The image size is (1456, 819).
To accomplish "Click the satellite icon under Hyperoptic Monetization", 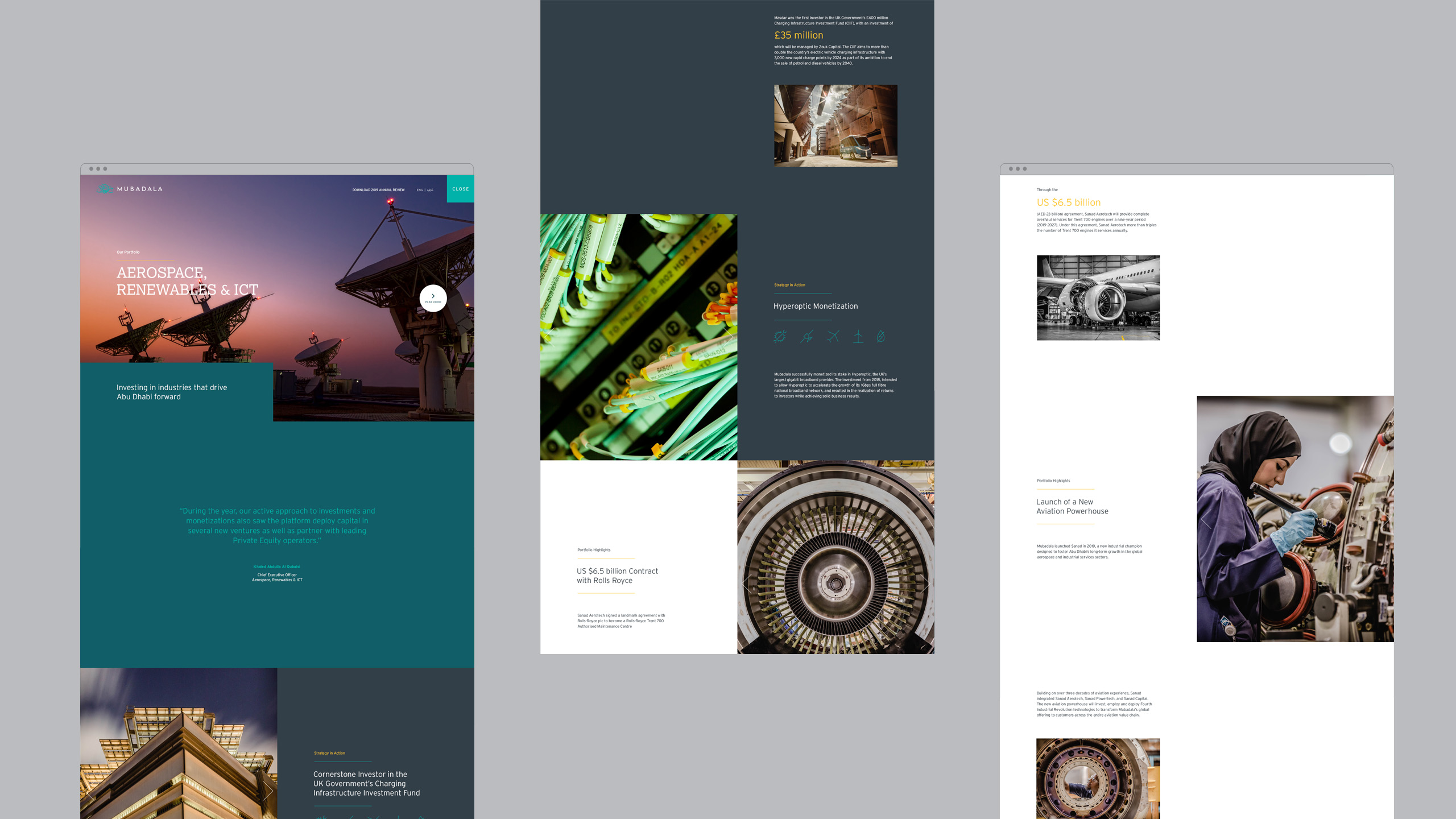I will [x=806, y=337].
